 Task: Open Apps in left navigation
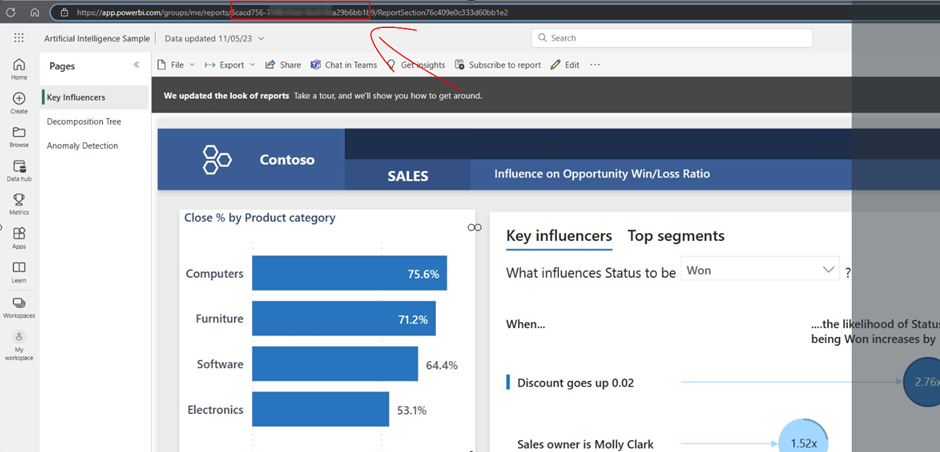coord(19,237)
